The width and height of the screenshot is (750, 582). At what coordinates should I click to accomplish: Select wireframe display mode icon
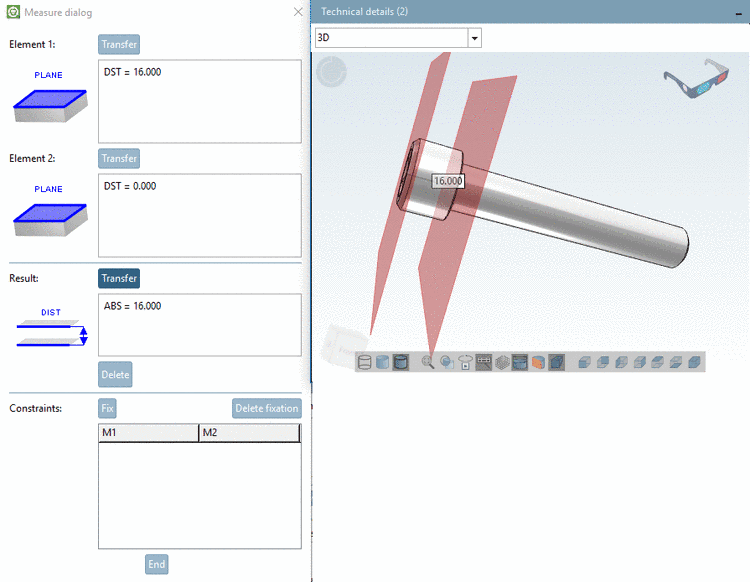(364, 362)
